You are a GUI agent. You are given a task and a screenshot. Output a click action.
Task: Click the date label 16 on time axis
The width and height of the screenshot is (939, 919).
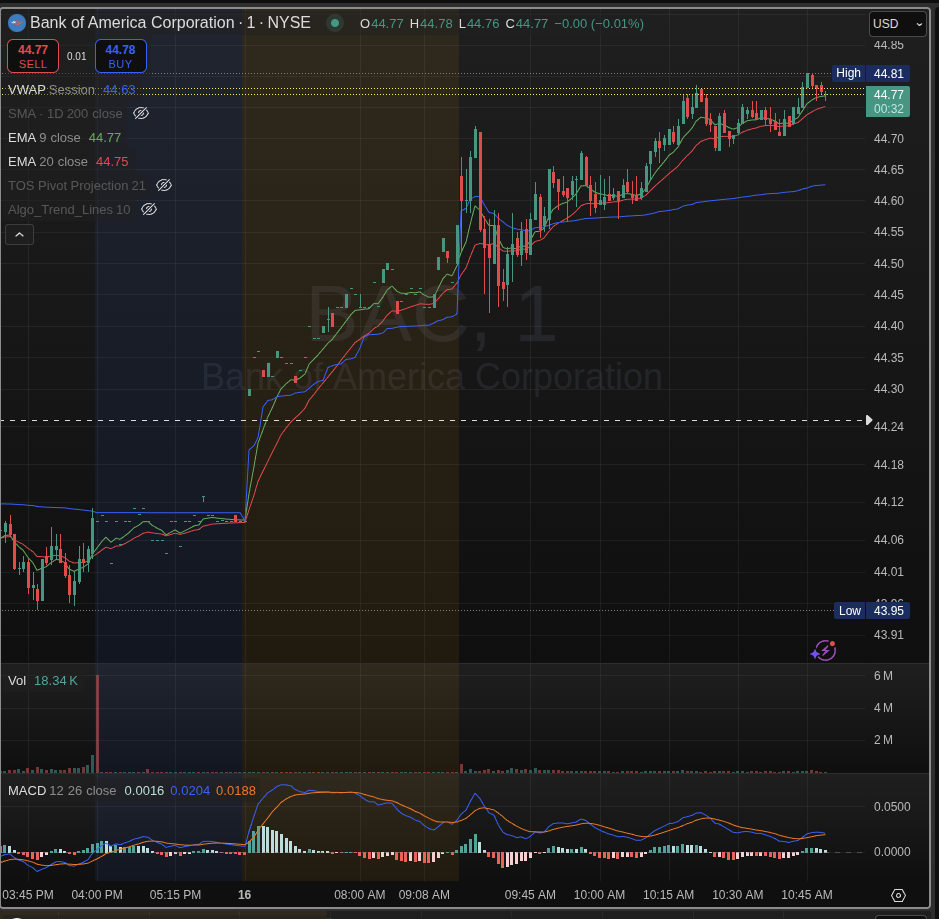pos(244,894)
